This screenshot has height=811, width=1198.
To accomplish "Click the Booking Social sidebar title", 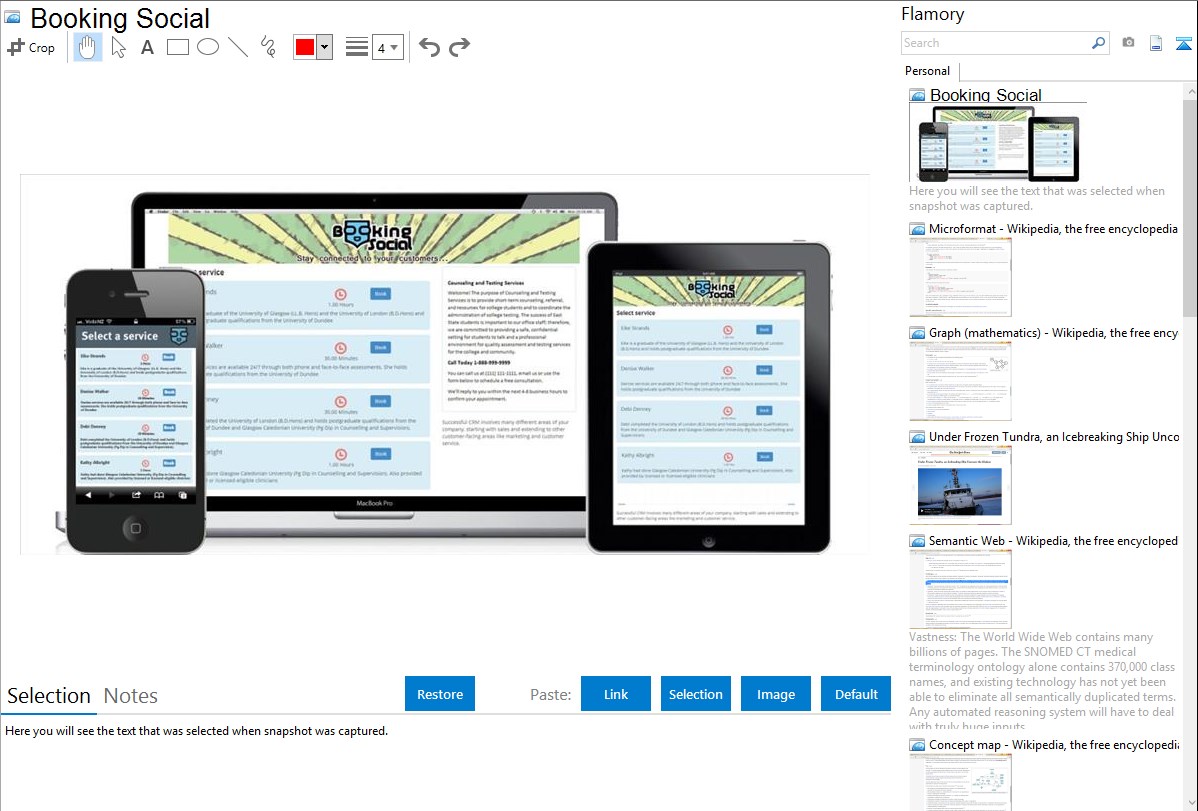I will [986, 95].
